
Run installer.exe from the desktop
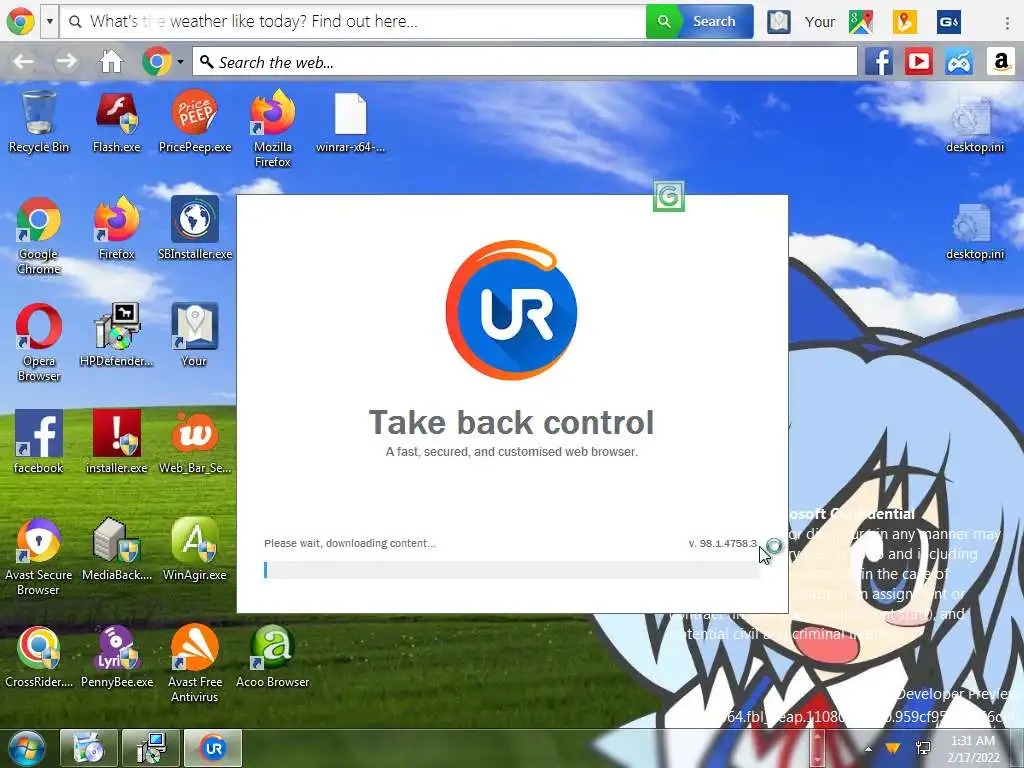pos(116,442)
